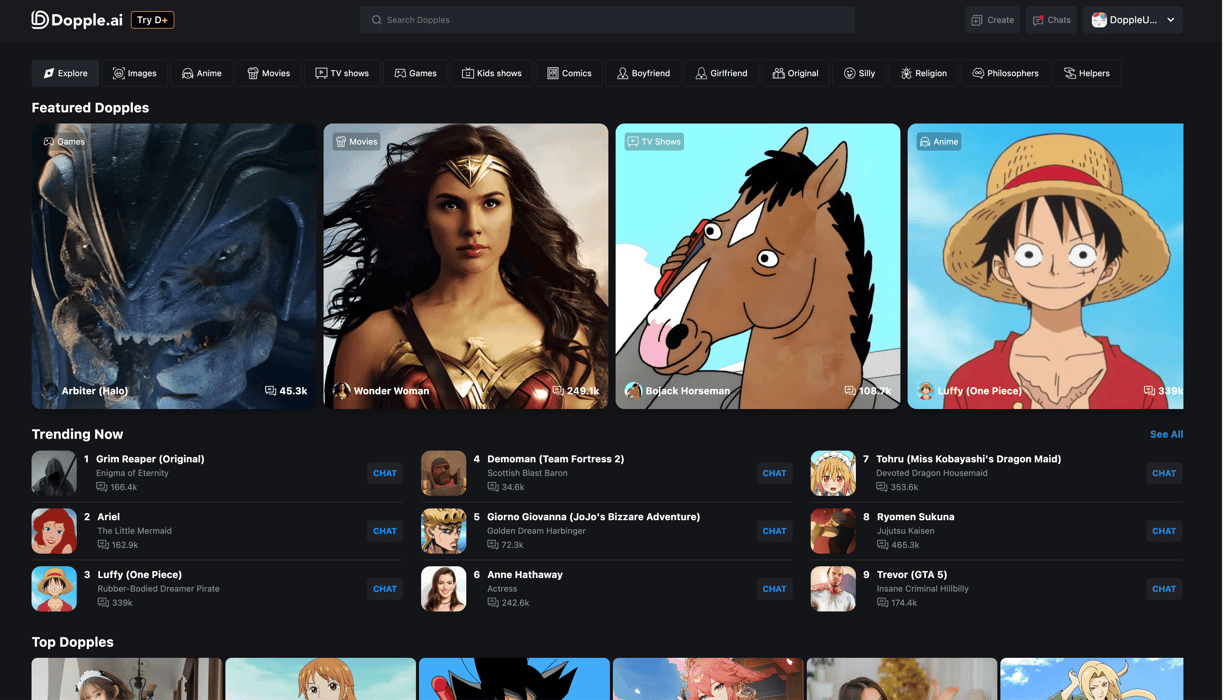Select the Explore tab

[65, 73]
